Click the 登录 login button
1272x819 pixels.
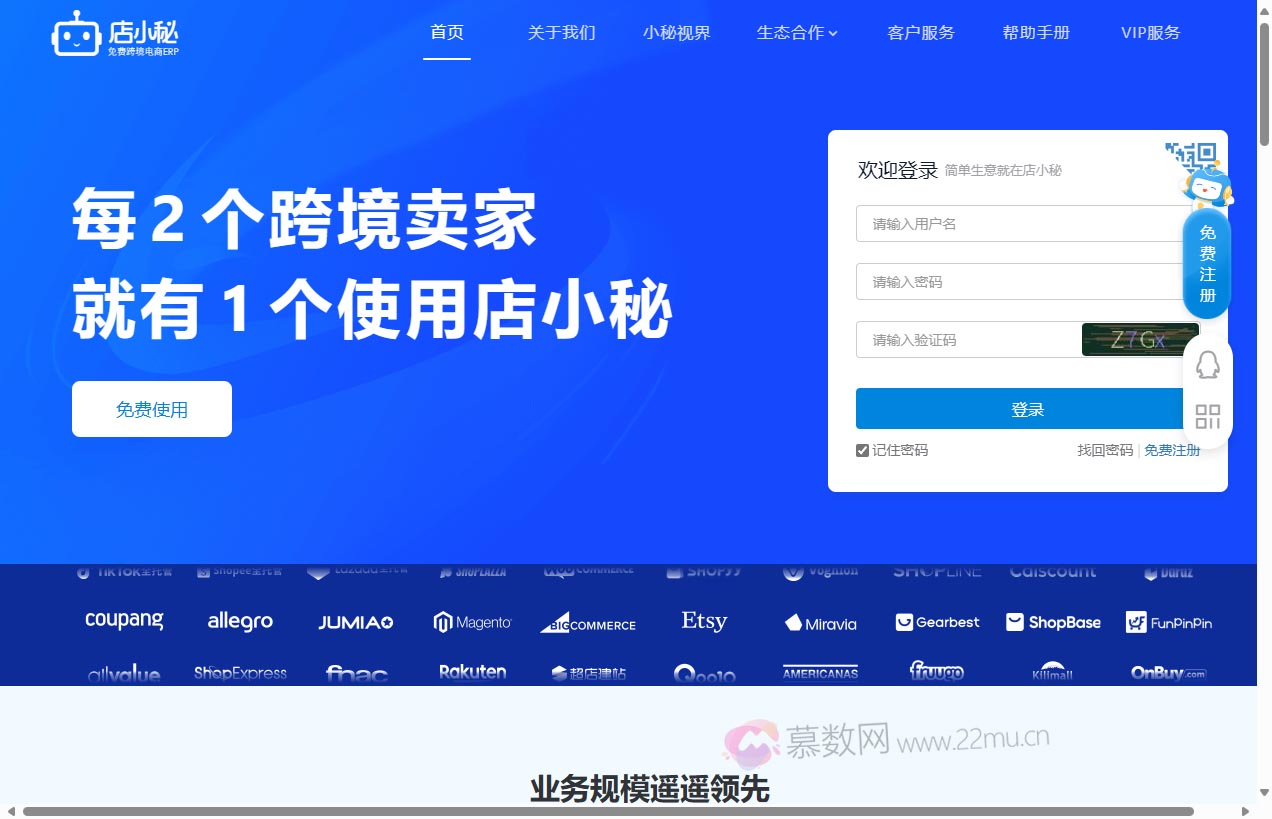pos(1028,409)
